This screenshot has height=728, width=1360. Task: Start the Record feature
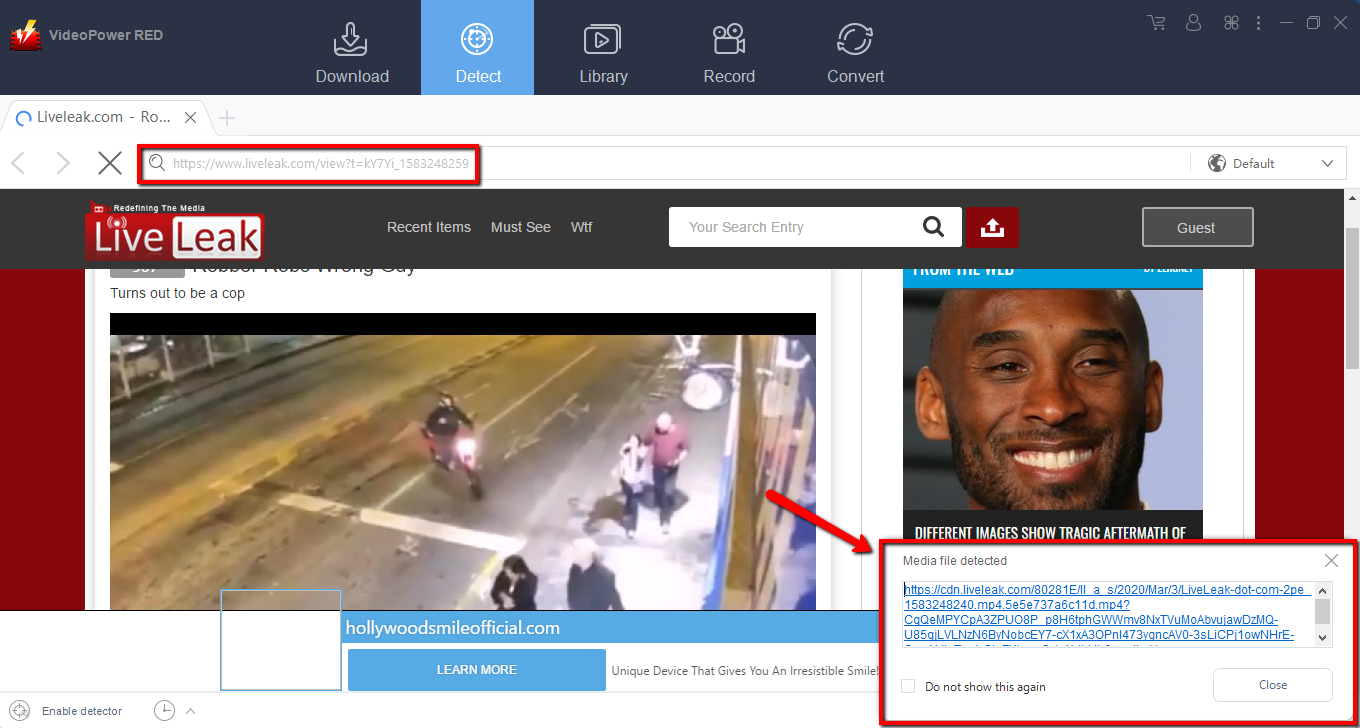click(728, 47)
